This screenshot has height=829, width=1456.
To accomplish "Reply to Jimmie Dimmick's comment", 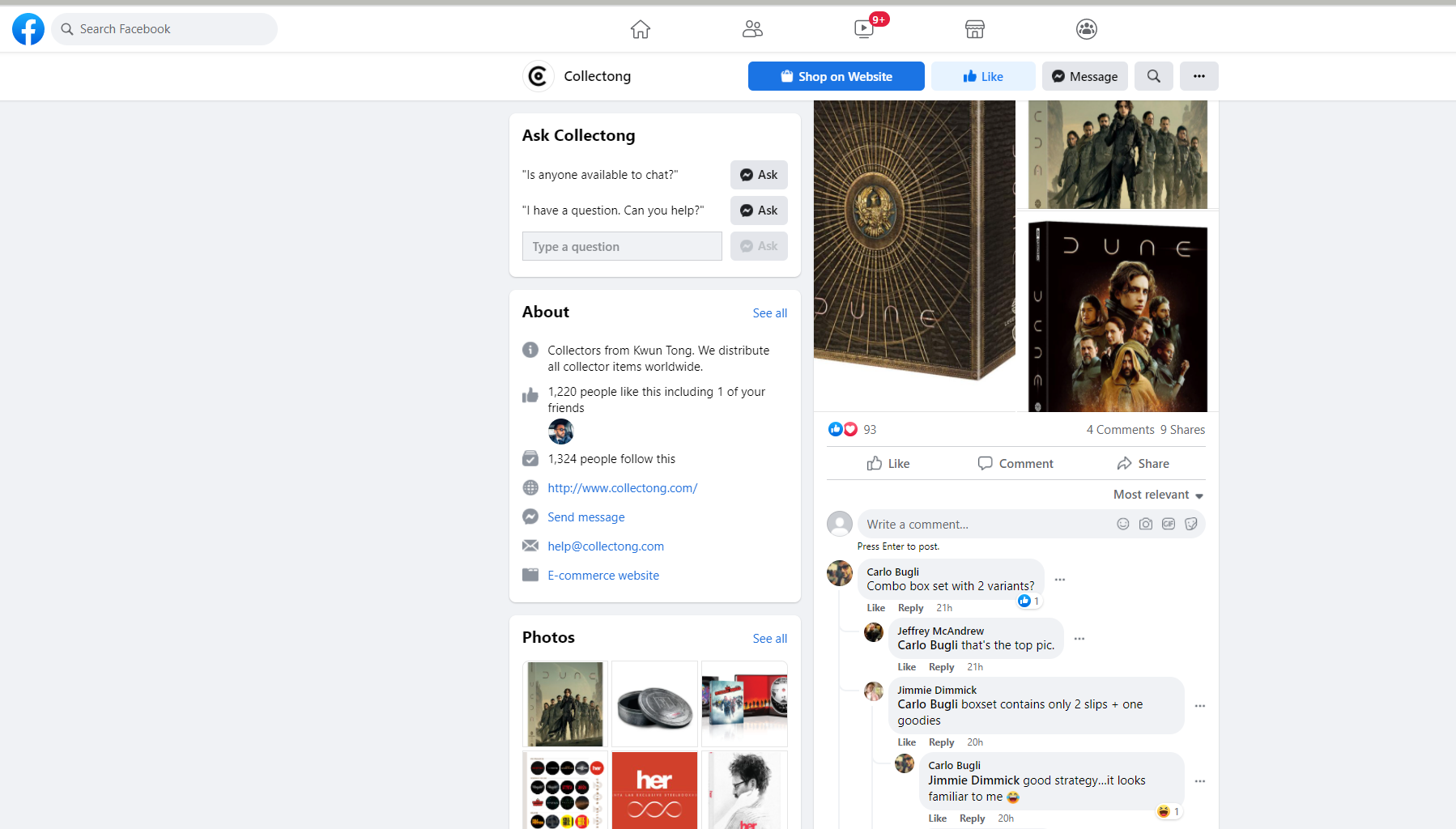I will 942,742.
